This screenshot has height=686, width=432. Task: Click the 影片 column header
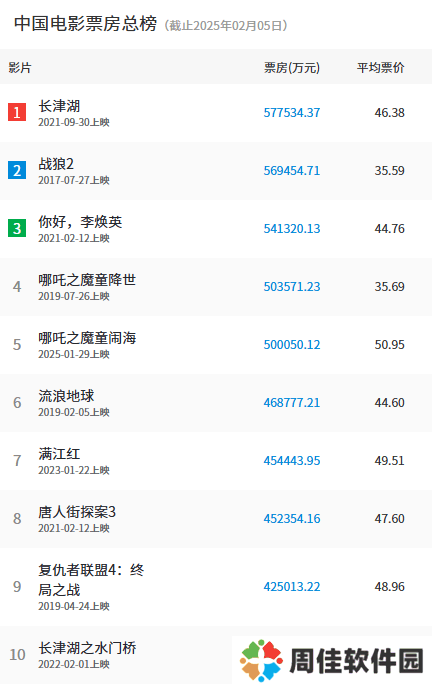point(20,68)
